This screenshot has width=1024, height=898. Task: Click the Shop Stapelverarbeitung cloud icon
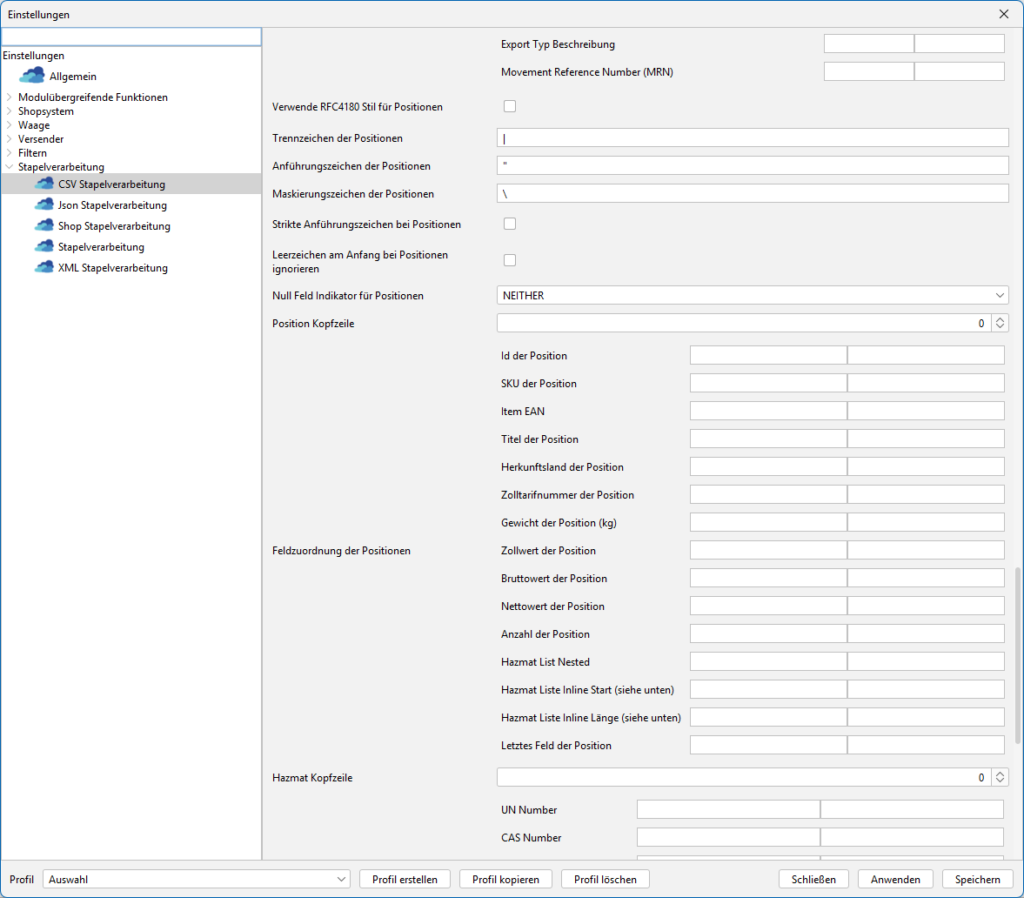click(x=43, y=226)
